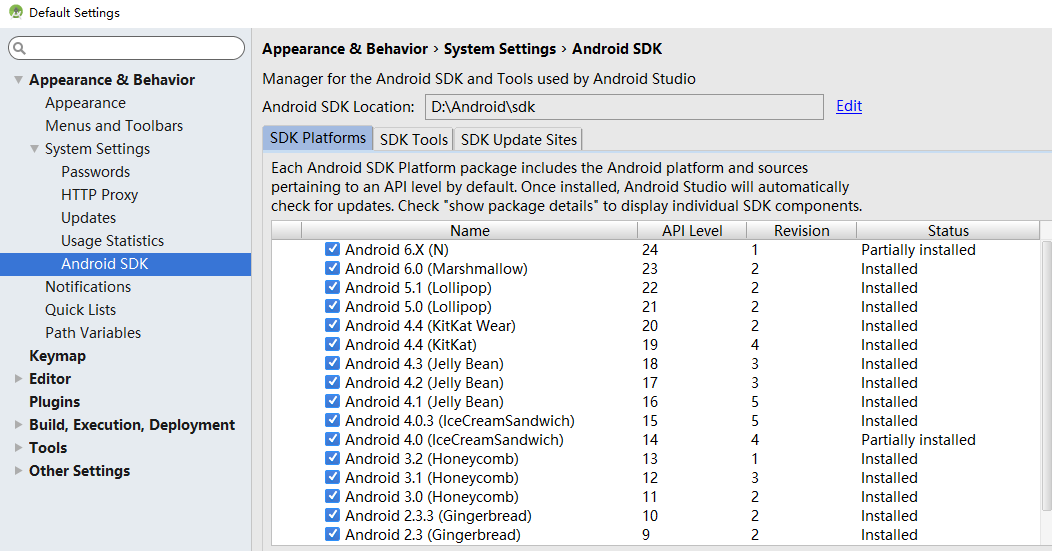Toggle Android 4.2 (Jelly Bean) checkbox
The width and height of the screenshot is (1052, 551).
click(332, 382)
